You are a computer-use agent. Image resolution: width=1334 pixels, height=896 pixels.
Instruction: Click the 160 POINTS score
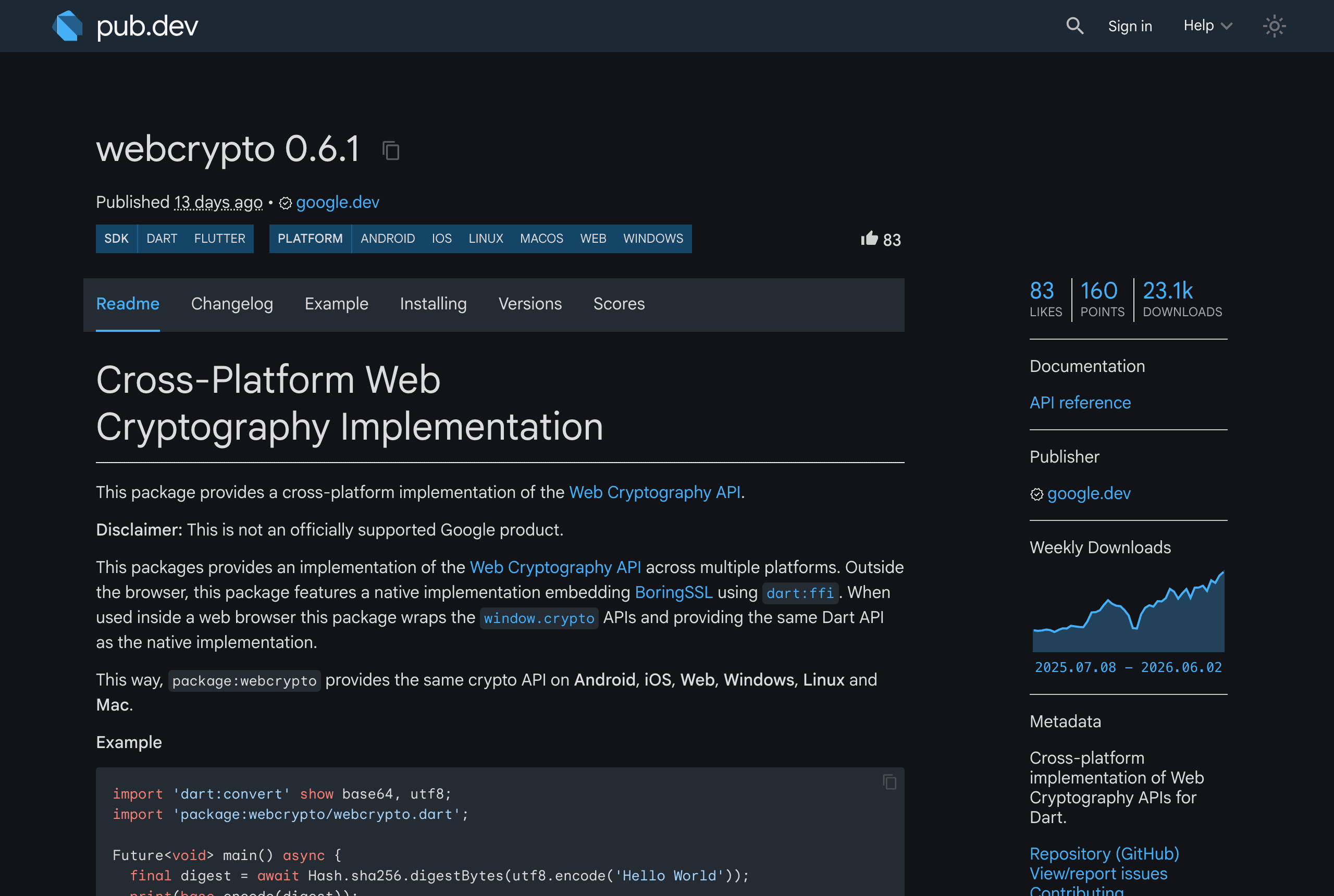pyautogui.click(x=1102, y=299)
